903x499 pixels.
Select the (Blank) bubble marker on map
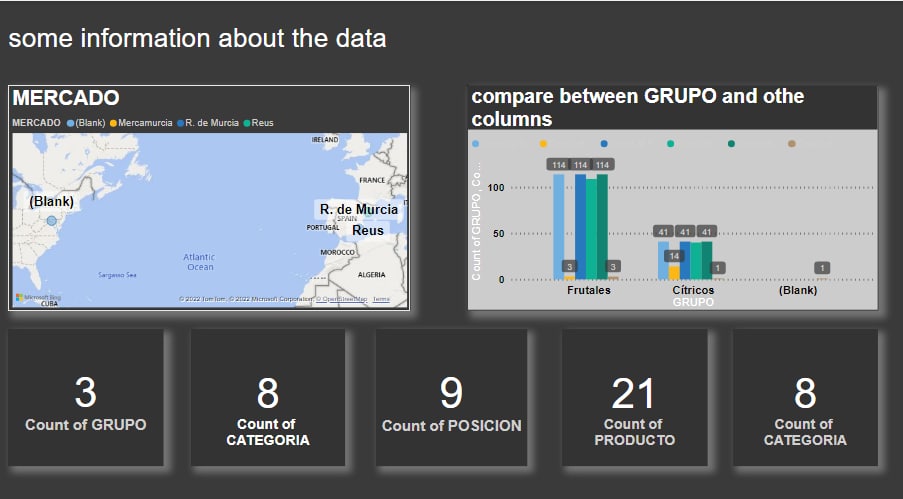(52, 221)
